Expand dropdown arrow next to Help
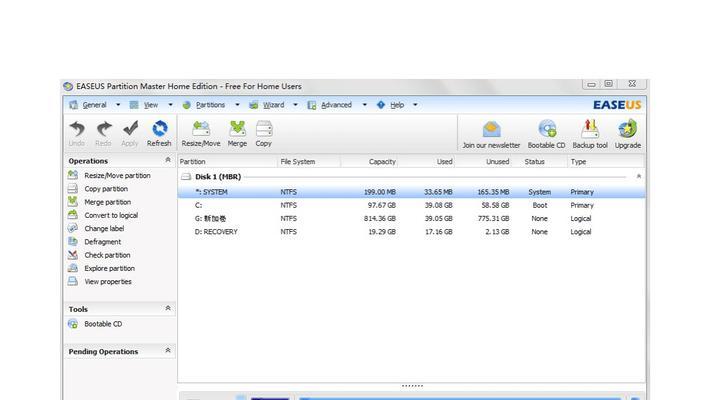The height and width of the screenshot is (400, 707). [415, 105]
